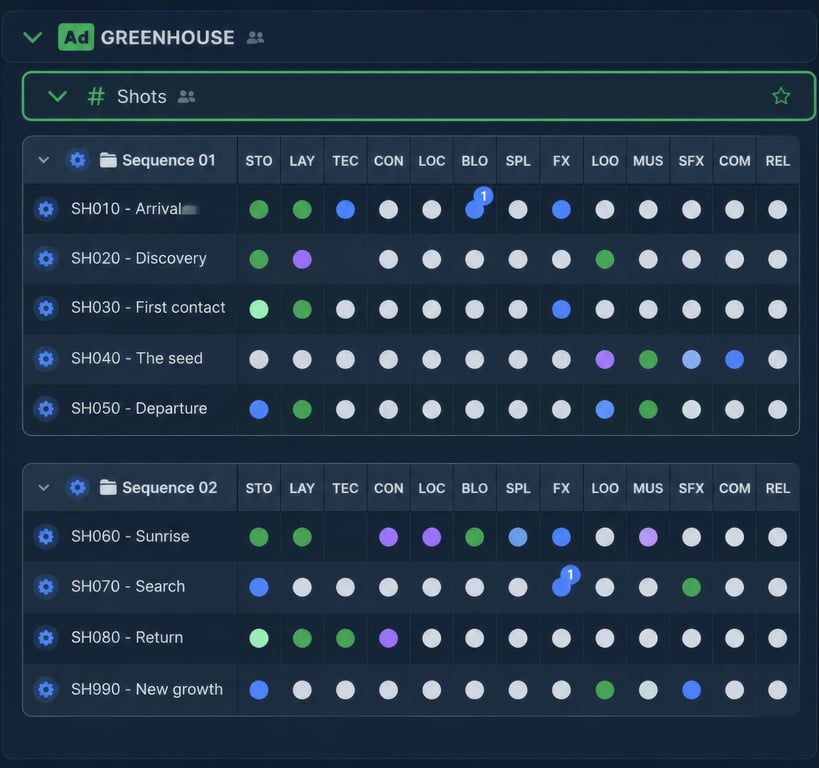Open gear icon for SH030 - First contact
Image resolution: width=819 pixels, height=768 pixels.
pos(46,308)
